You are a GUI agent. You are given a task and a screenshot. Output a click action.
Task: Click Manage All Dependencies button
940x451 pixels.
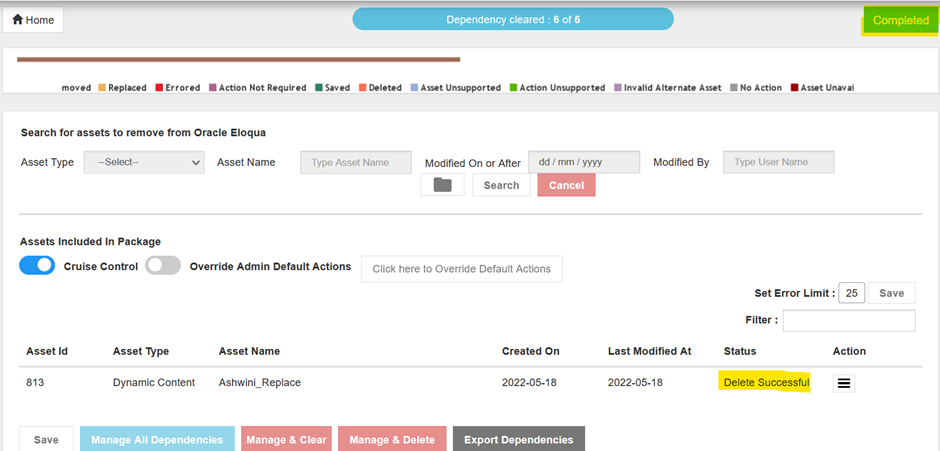pos(157,440)
